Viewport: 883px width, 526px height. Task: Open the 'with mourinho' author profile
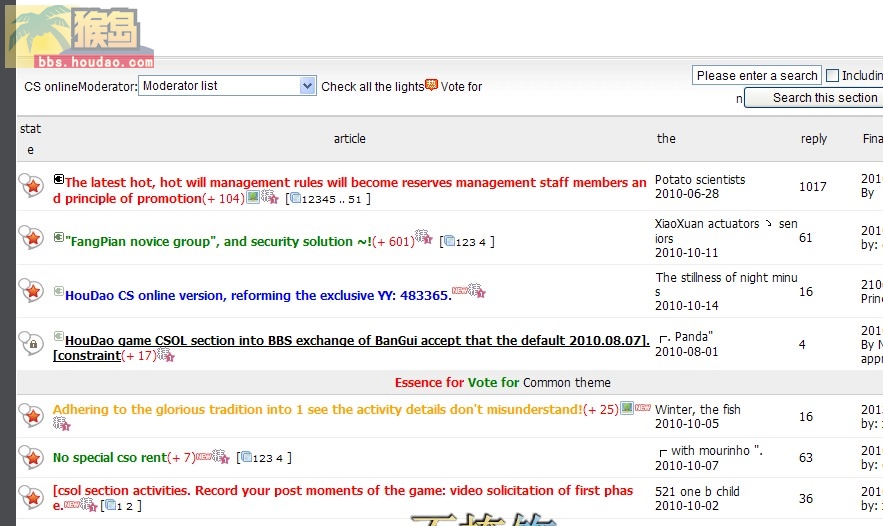(711, 451)
